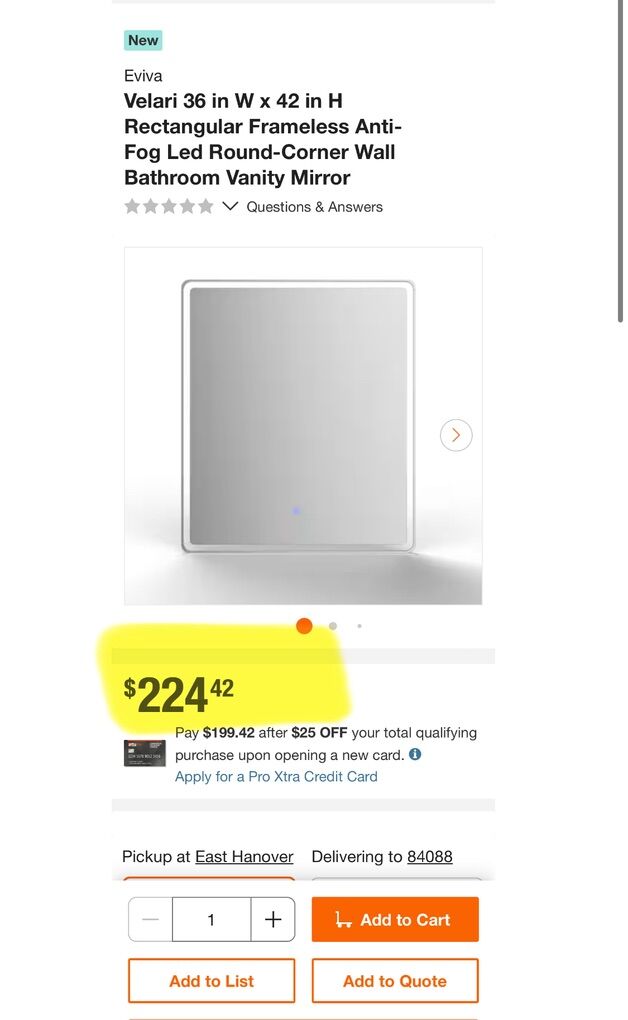The width and height of the screenshot is (628, 1020).
Task: Open the Questions & Answers link
Action: click(x=314, y=207)
